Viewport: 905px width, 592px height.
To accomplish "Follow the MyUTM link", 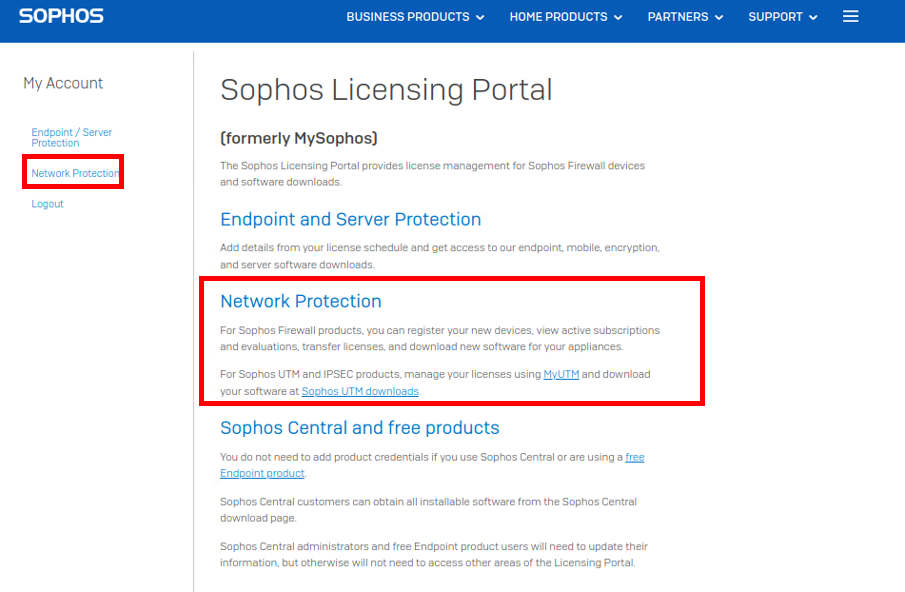I will (561, 374).
